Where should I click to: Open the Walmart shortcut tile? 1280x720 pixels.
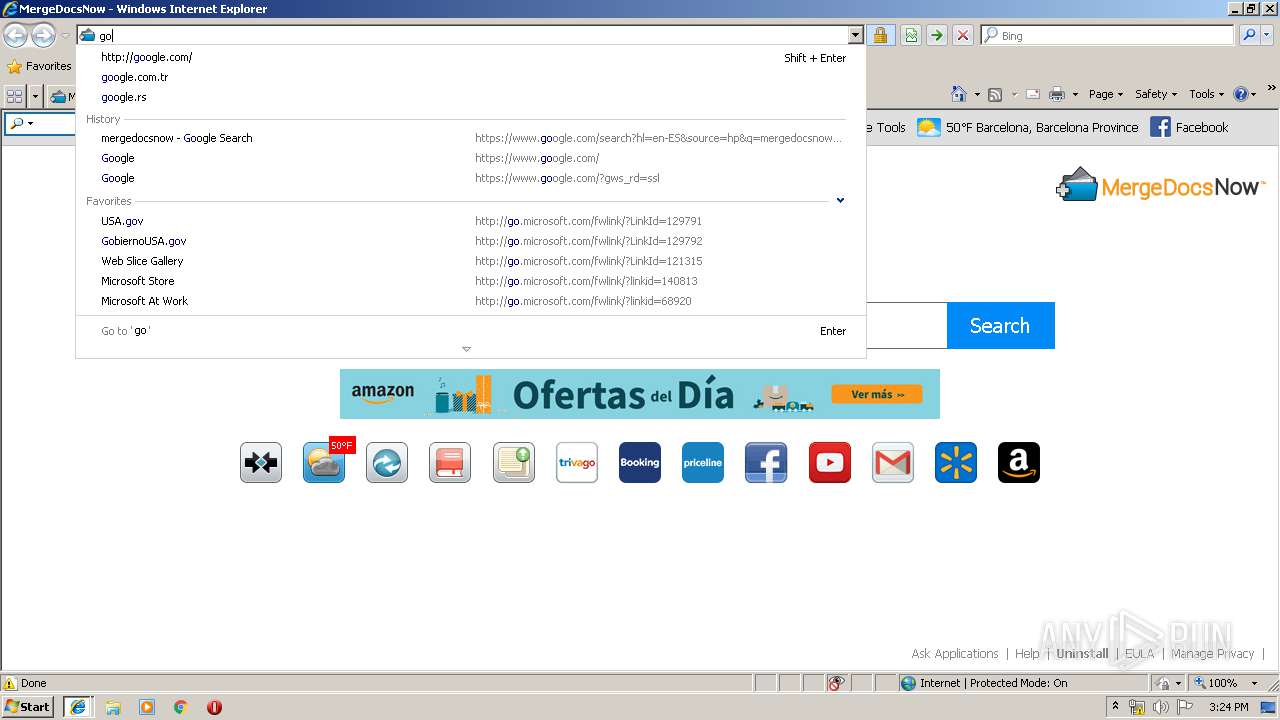956,463
